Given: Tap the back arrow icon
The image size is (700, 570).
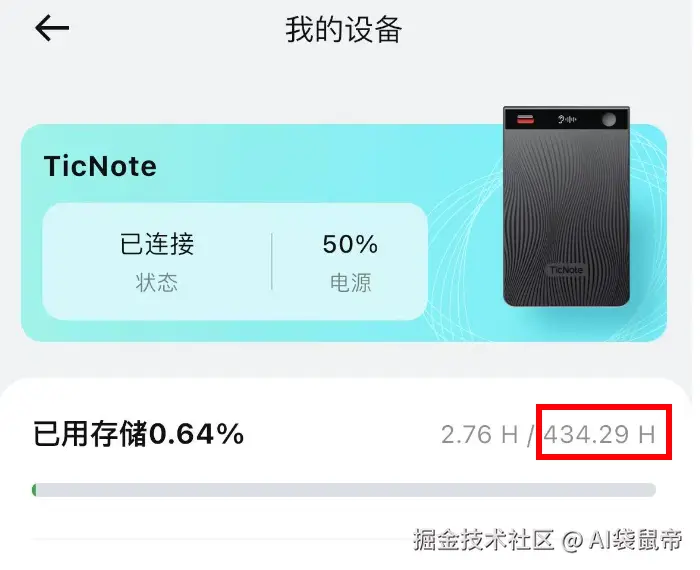Looking at the screenshot, I should [x=52, y=28].
